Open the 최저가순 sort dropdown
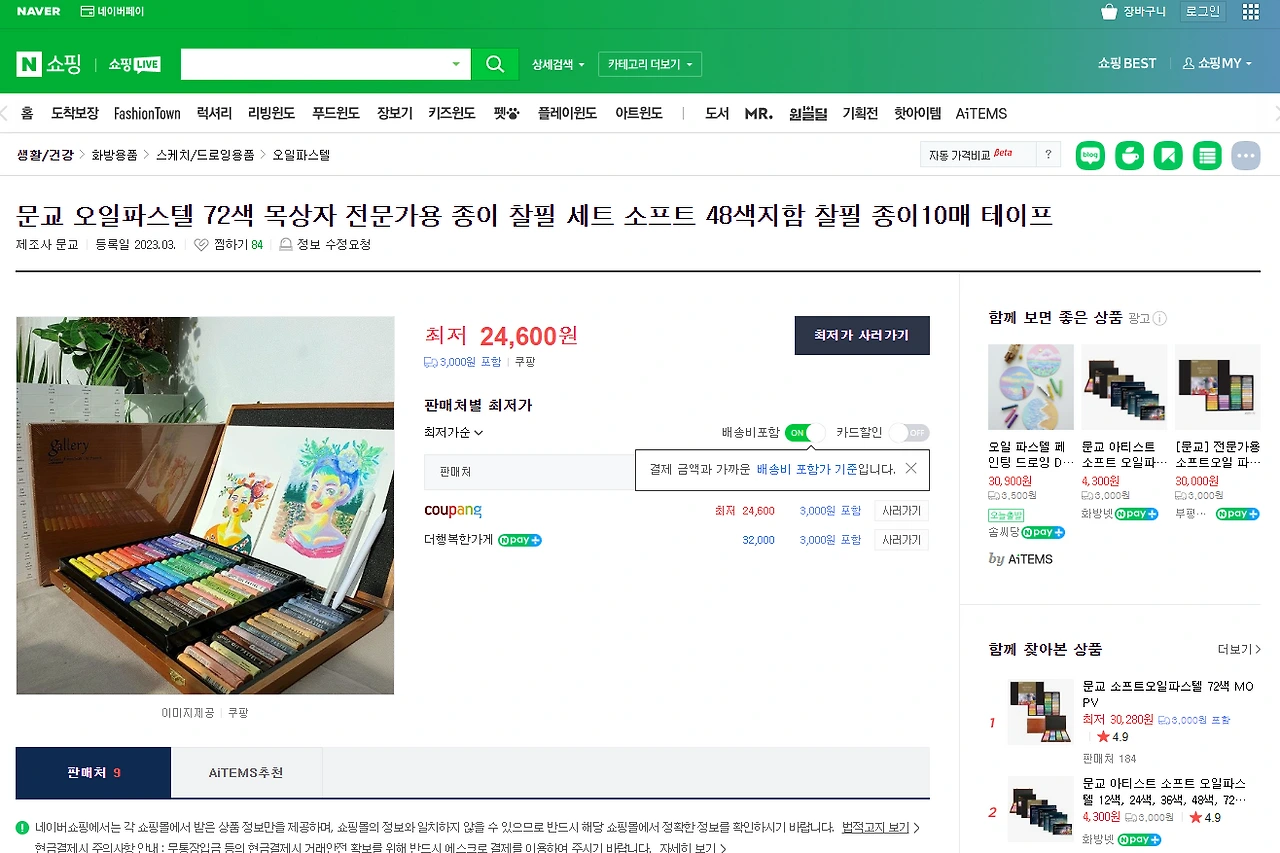Viewport: 1280px width, 853px height. click(454, 433)
